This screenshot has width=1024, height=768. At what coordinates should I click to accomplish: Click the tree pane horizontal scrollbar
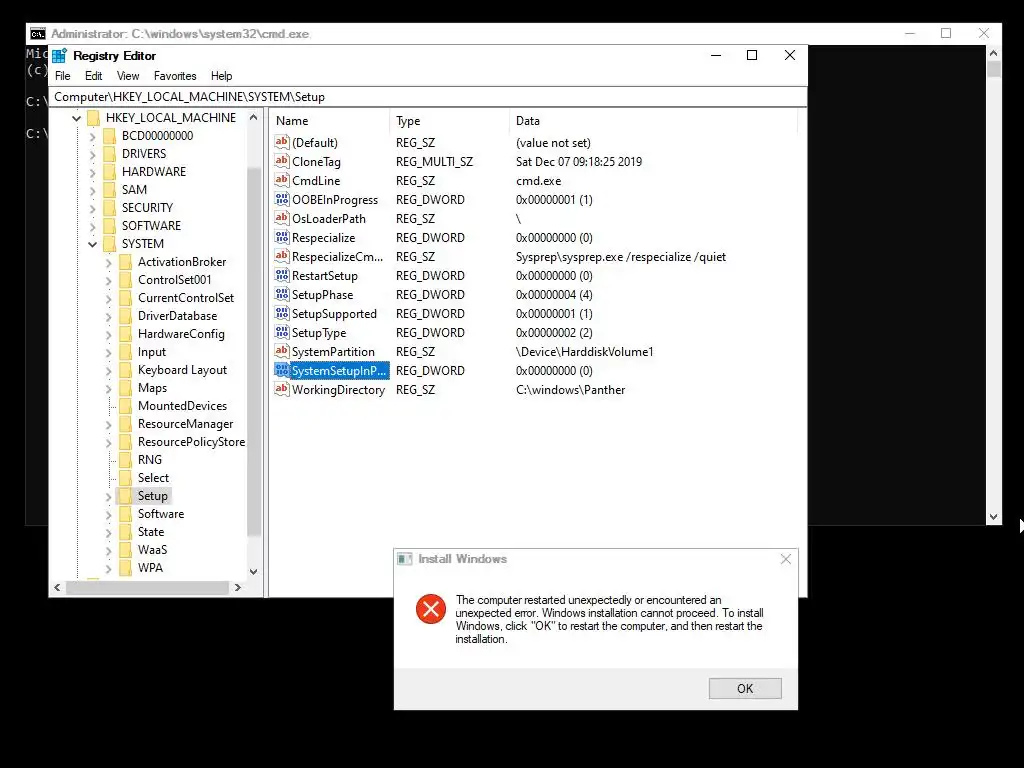click(x=148, y=587)
